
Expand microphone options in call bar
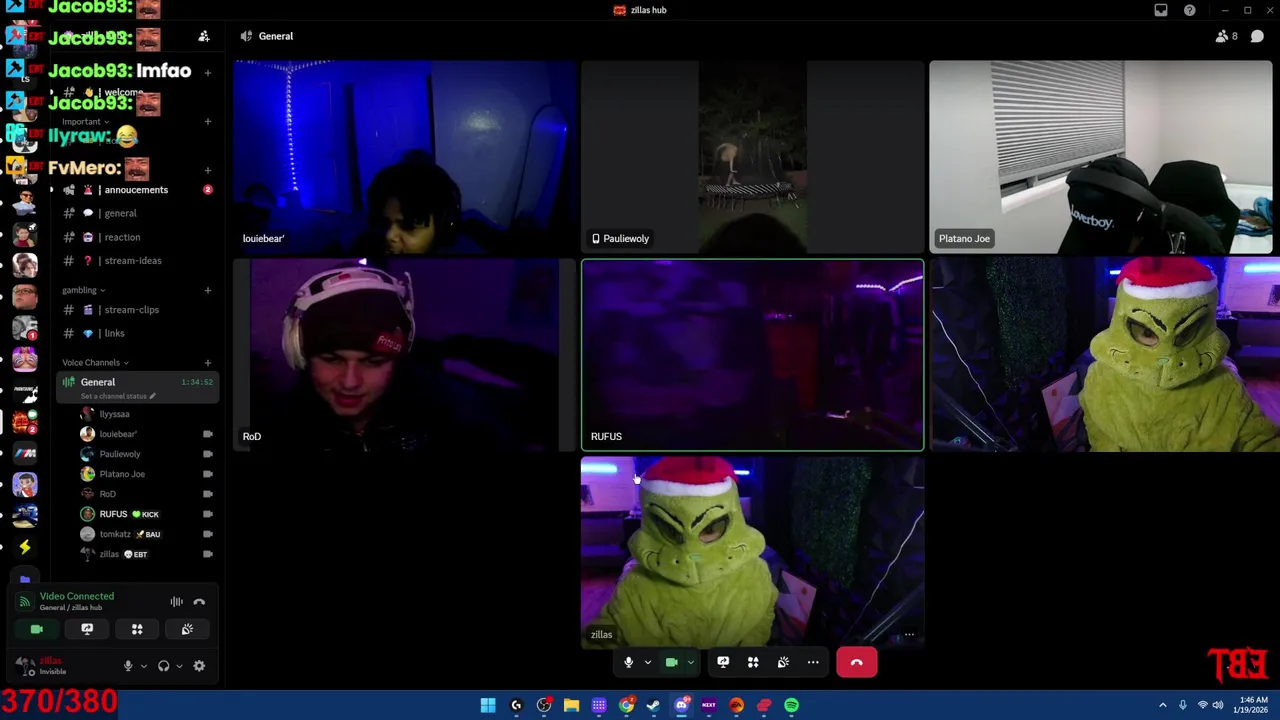coord(647,662)
